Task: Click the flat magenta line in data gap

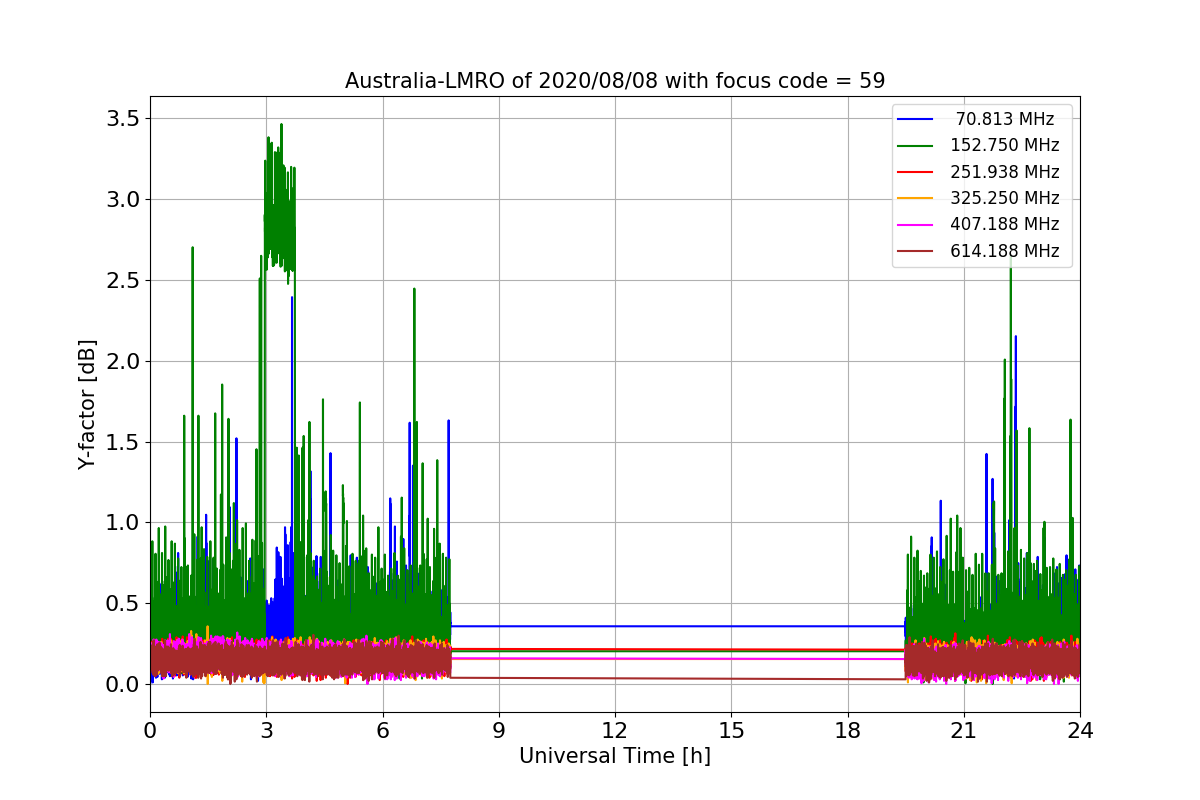Action: (x=677, y=658)
